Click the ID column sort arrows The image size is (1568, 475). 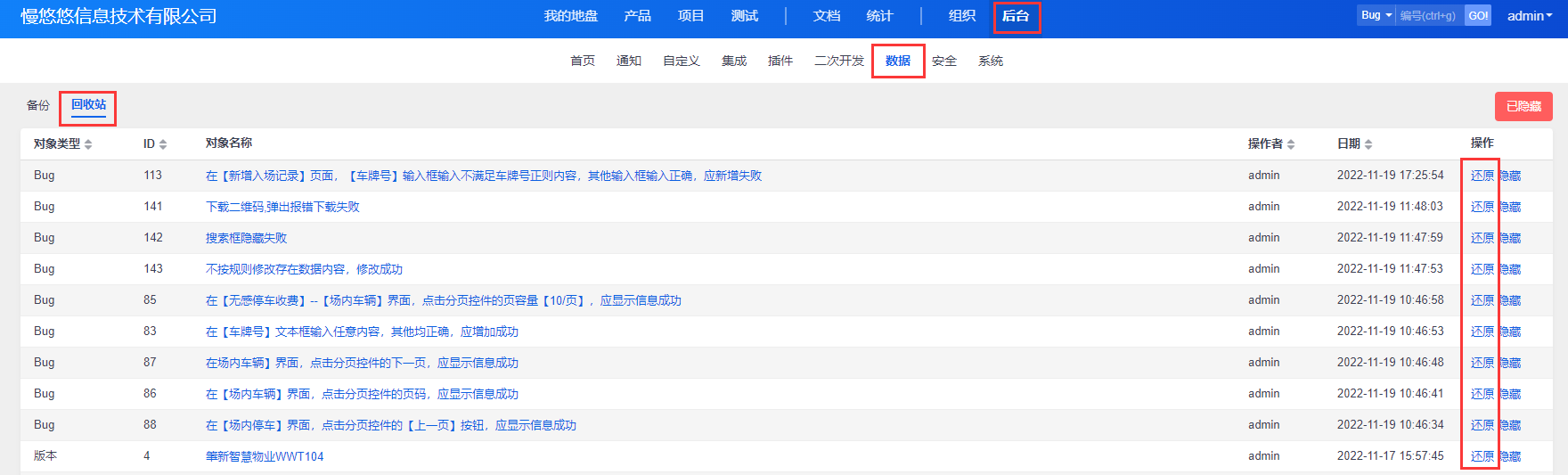[163, 144]
